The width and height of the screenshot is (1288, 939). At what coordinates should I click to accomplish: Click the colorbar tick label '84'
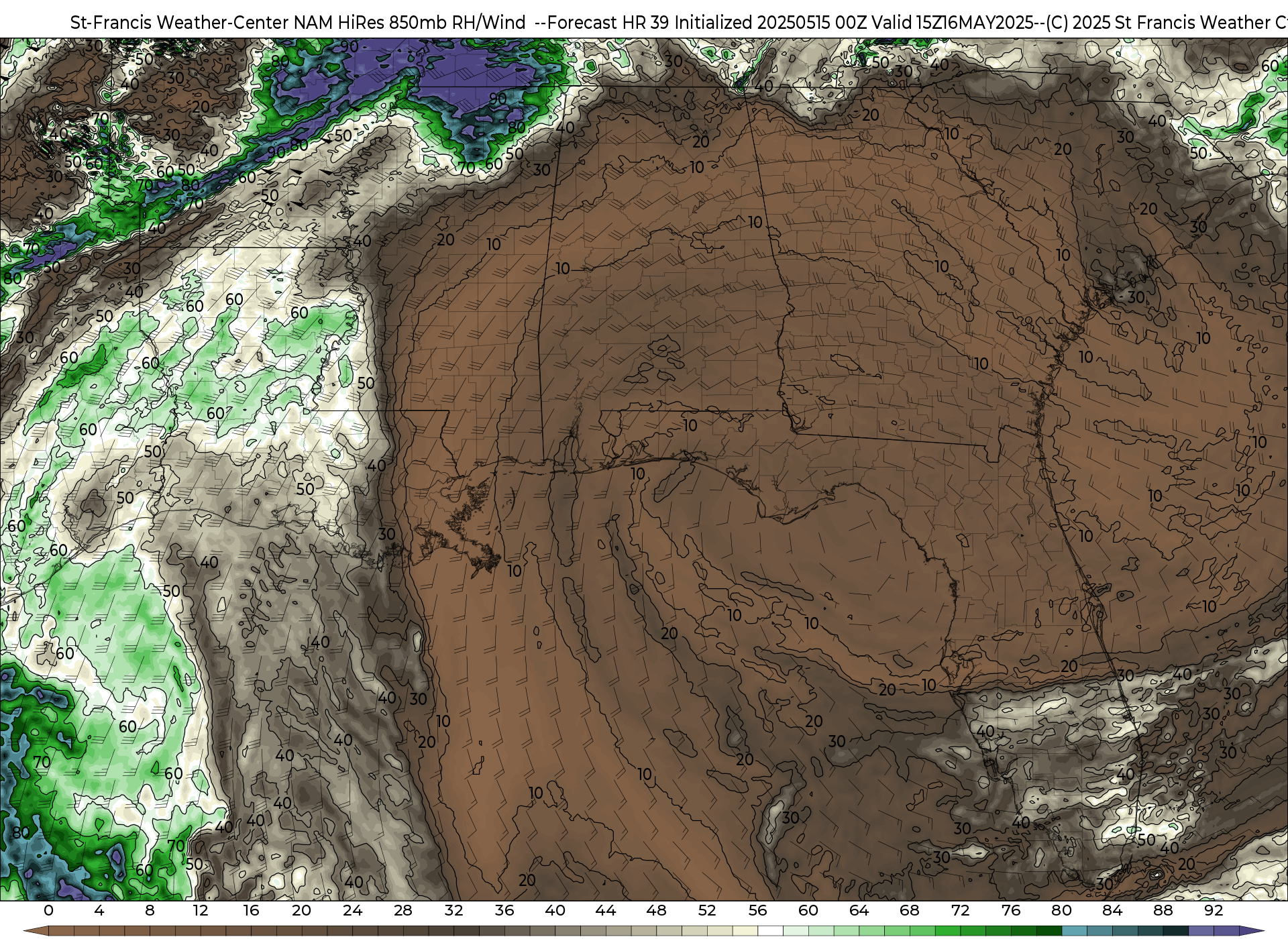click(1112, 910)
